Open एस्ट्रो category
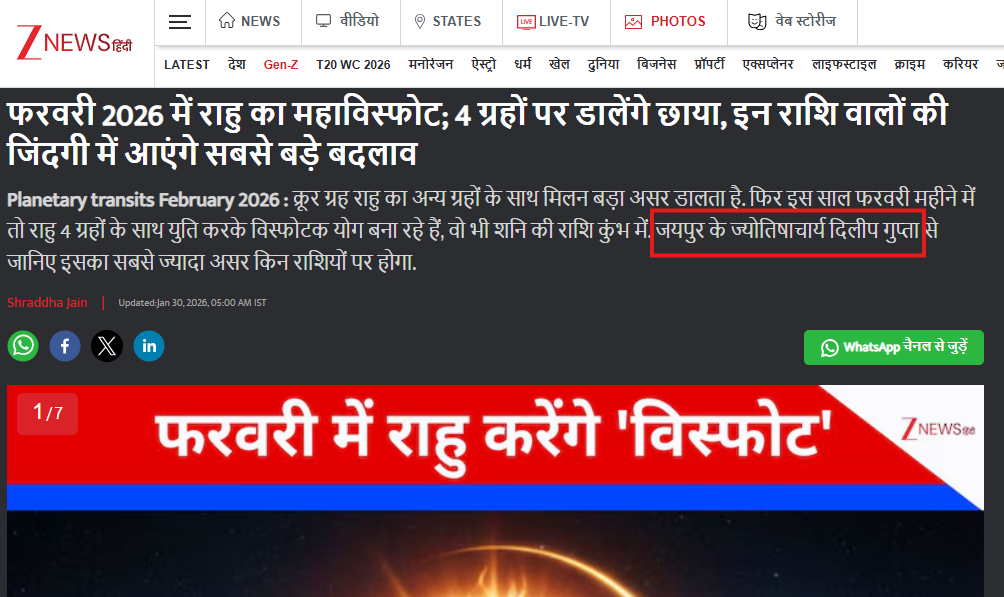The image size is (1004, 597). tap(483, 65)
